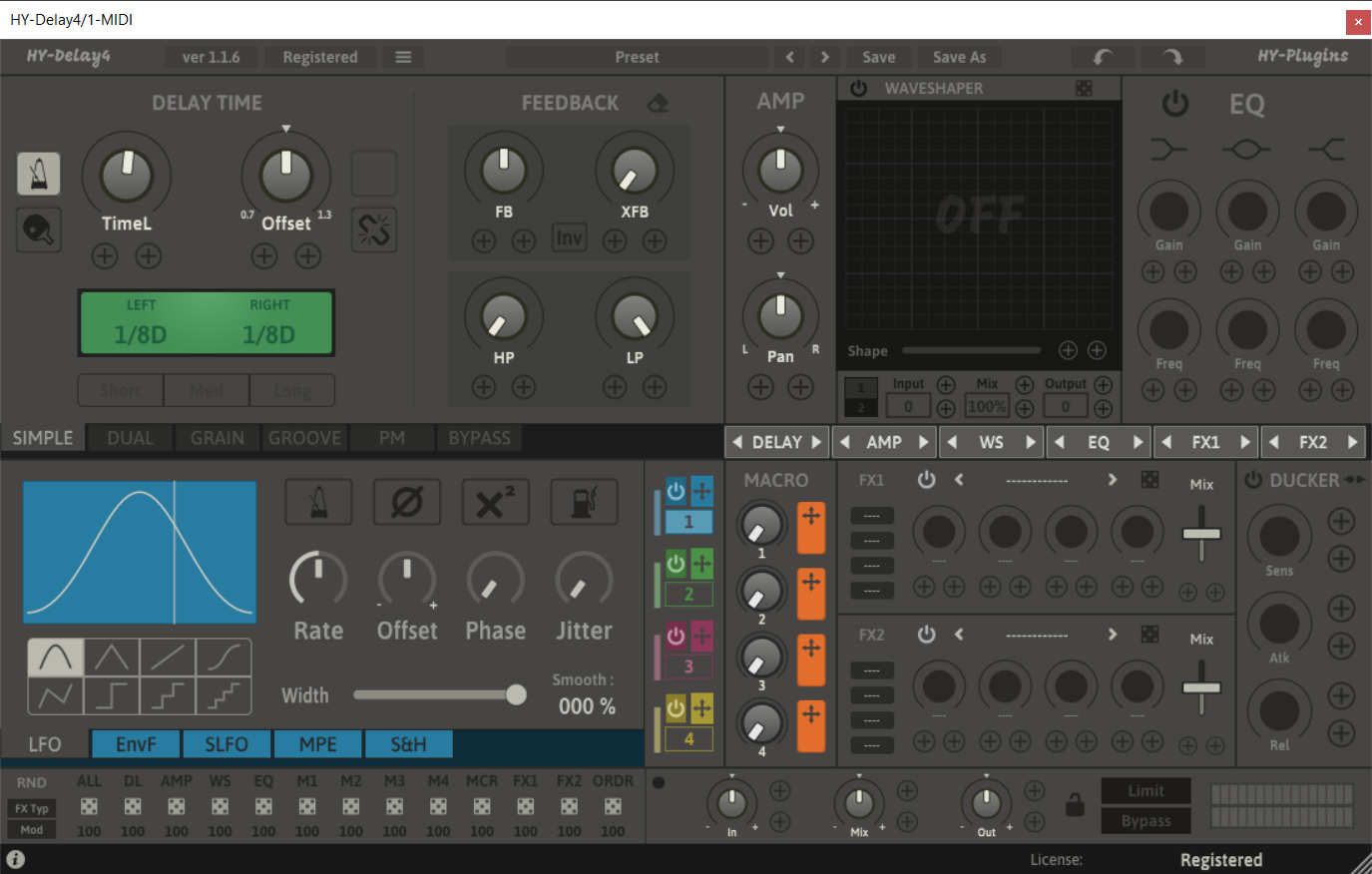1372x874 pixels.
Task: Enable the Waveshaper power switch
Action: point(858,88)
